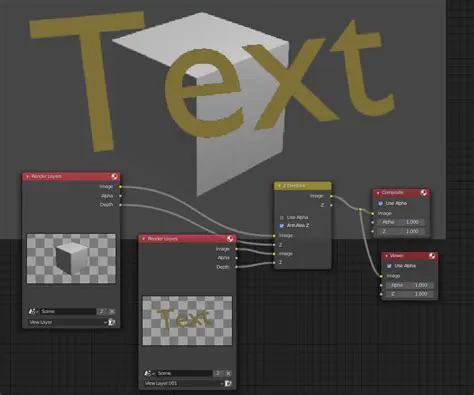
Task: Click Depth output socket of cube Render Layers
Action: click(120, 205)
